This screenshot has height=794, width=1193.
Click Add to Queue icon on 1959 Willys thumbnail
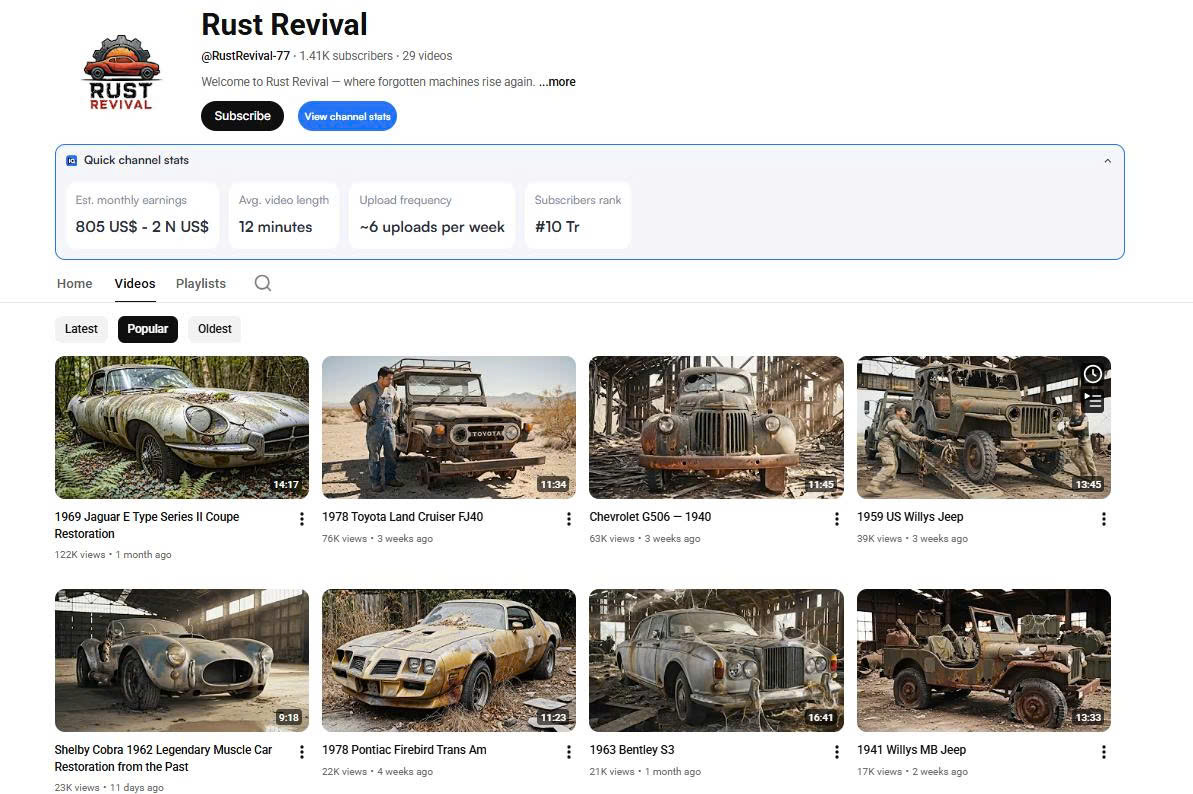point(1093,401)
